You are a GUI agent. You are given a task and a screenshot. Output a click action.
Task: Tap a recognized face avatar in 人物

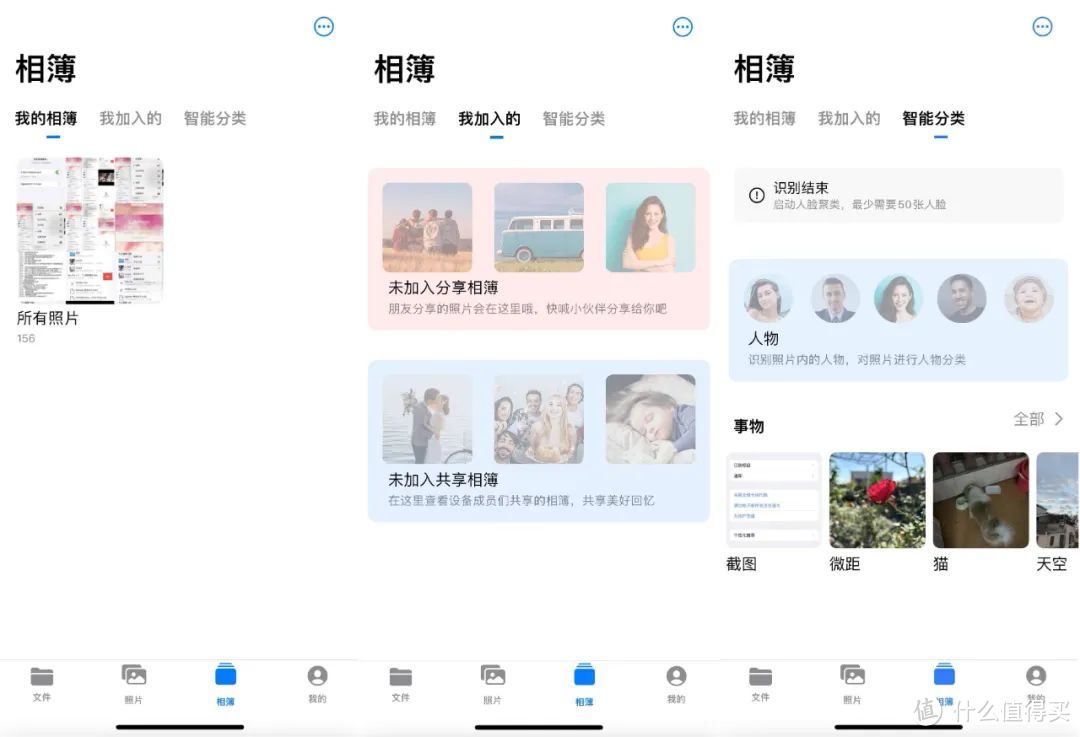[x=766, y=297]
